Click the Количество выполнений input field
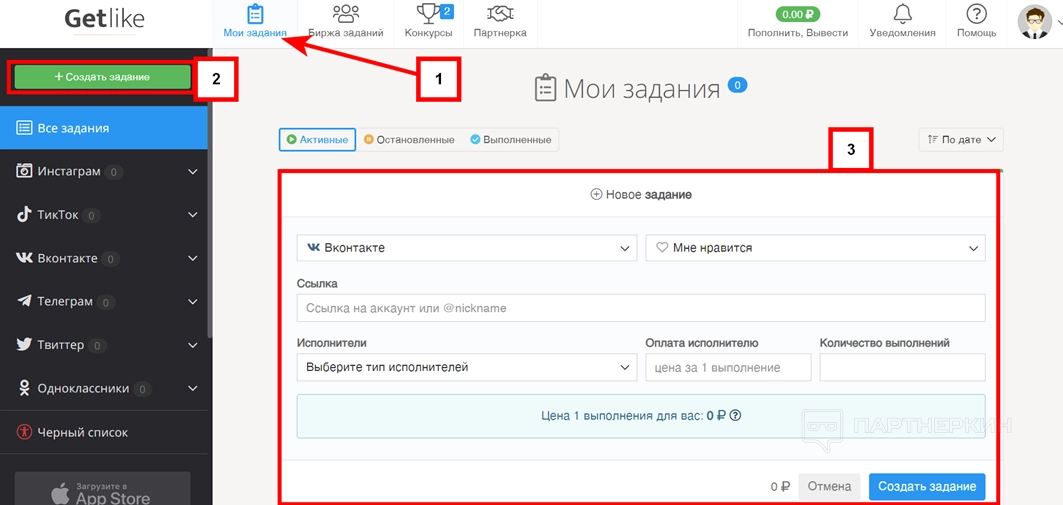Viewport: 1063px width, 505px height. pos(902,367)
